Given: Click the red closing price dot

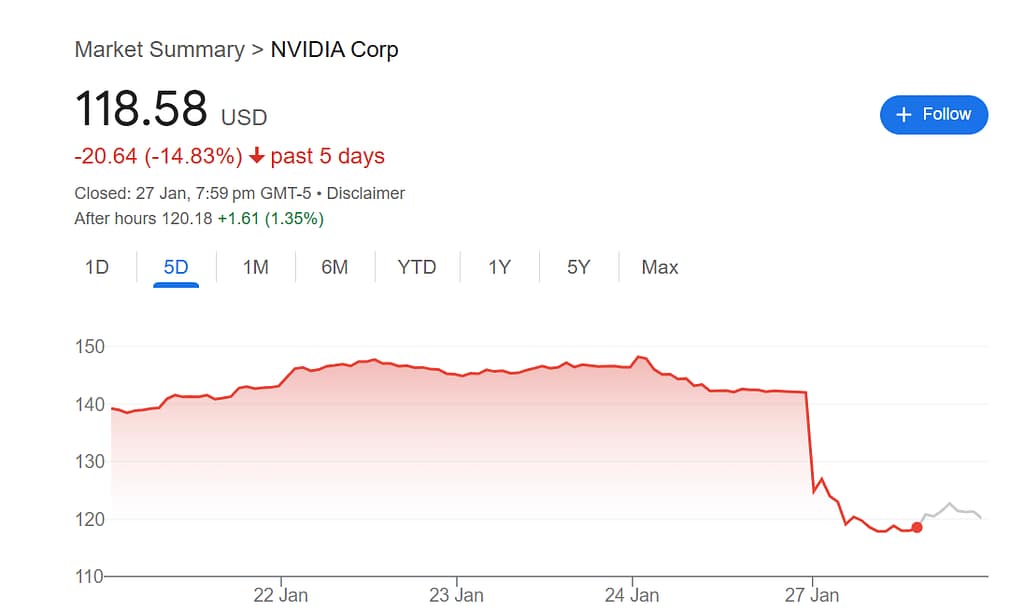Looking at the screenshot, I should [917, 527].
